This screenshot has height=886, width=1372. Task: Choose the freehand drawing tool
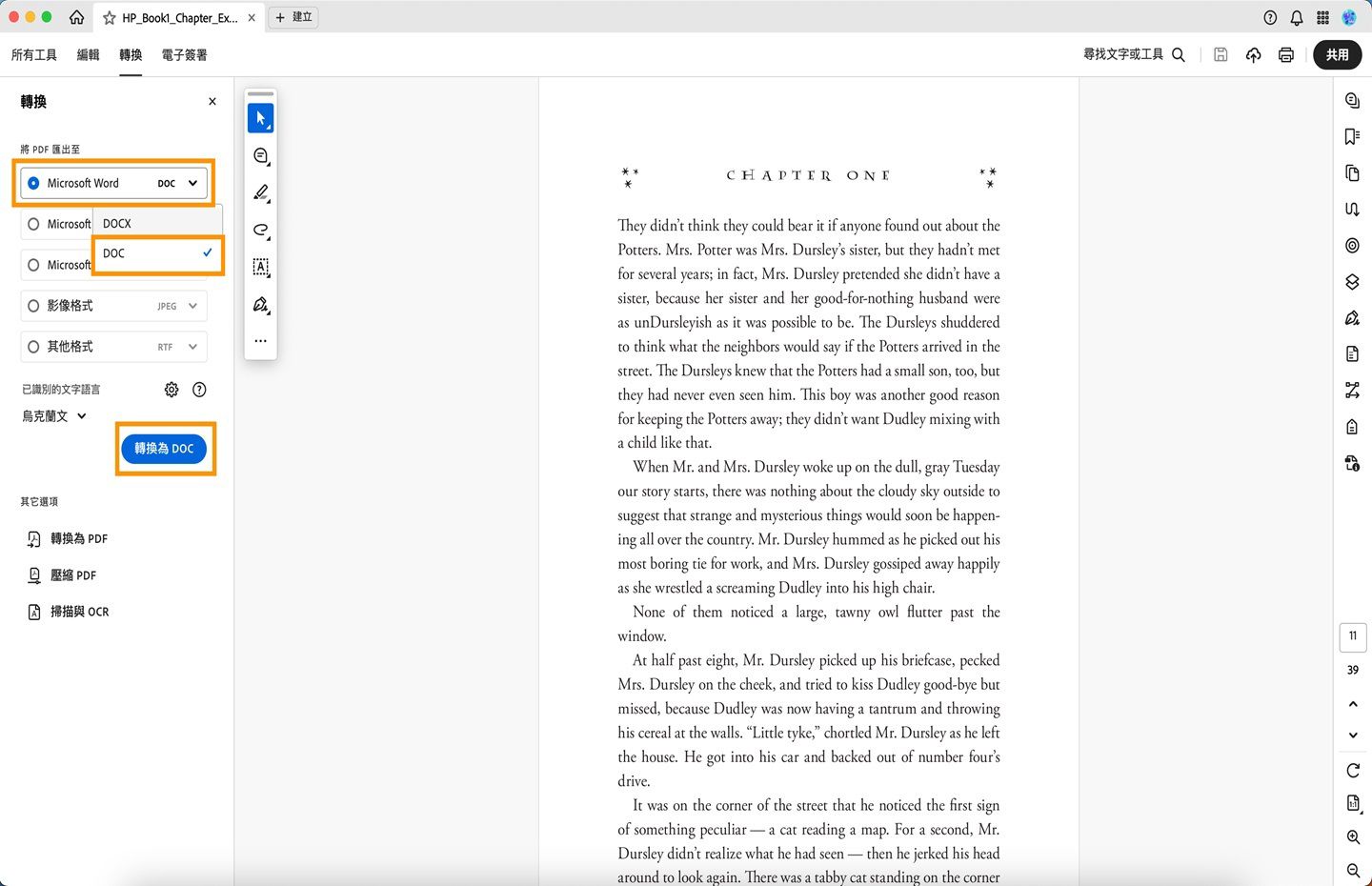[259, 230]
